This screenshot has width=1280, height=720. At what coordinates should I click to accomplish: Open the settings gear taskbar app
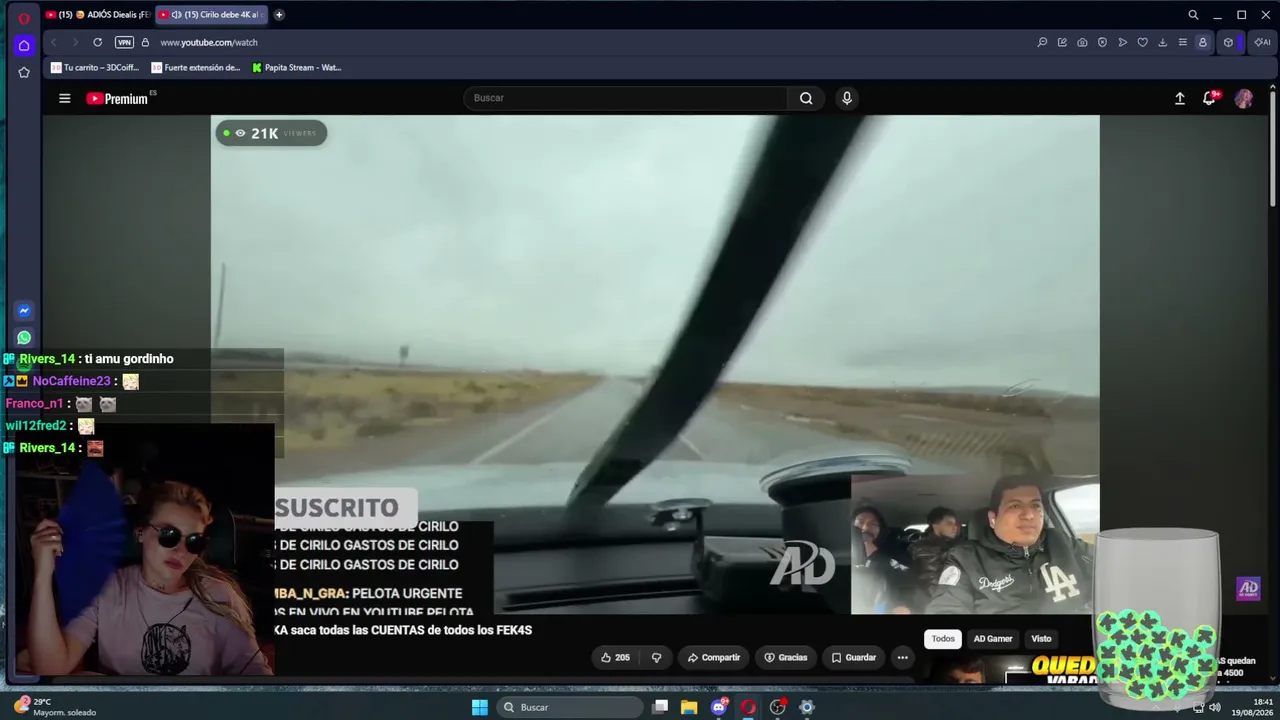[807, 707]
